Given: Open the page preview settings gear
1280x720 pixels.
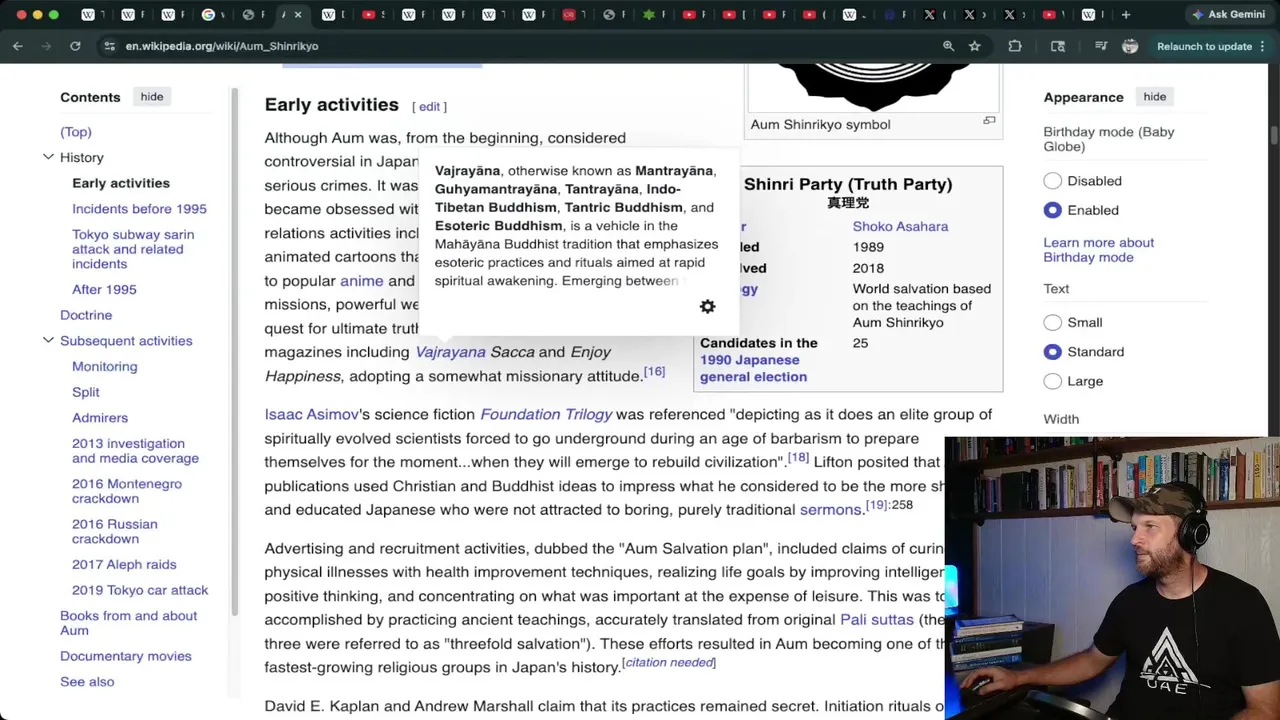Looking at the screenshot, I should pos(707,307).
